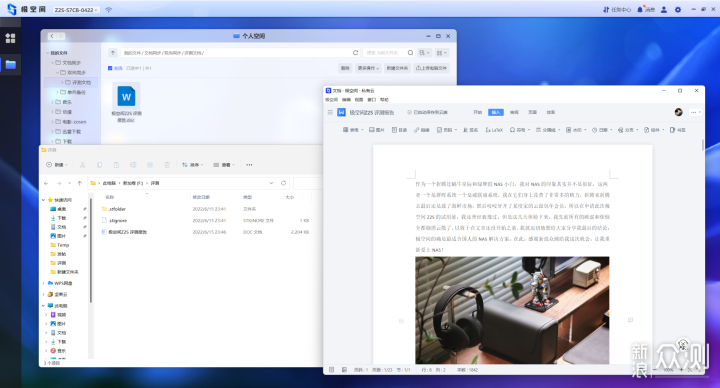
Task: Refresh the path bar in the 个人空间 window
Action: click(x=355, y=53)
